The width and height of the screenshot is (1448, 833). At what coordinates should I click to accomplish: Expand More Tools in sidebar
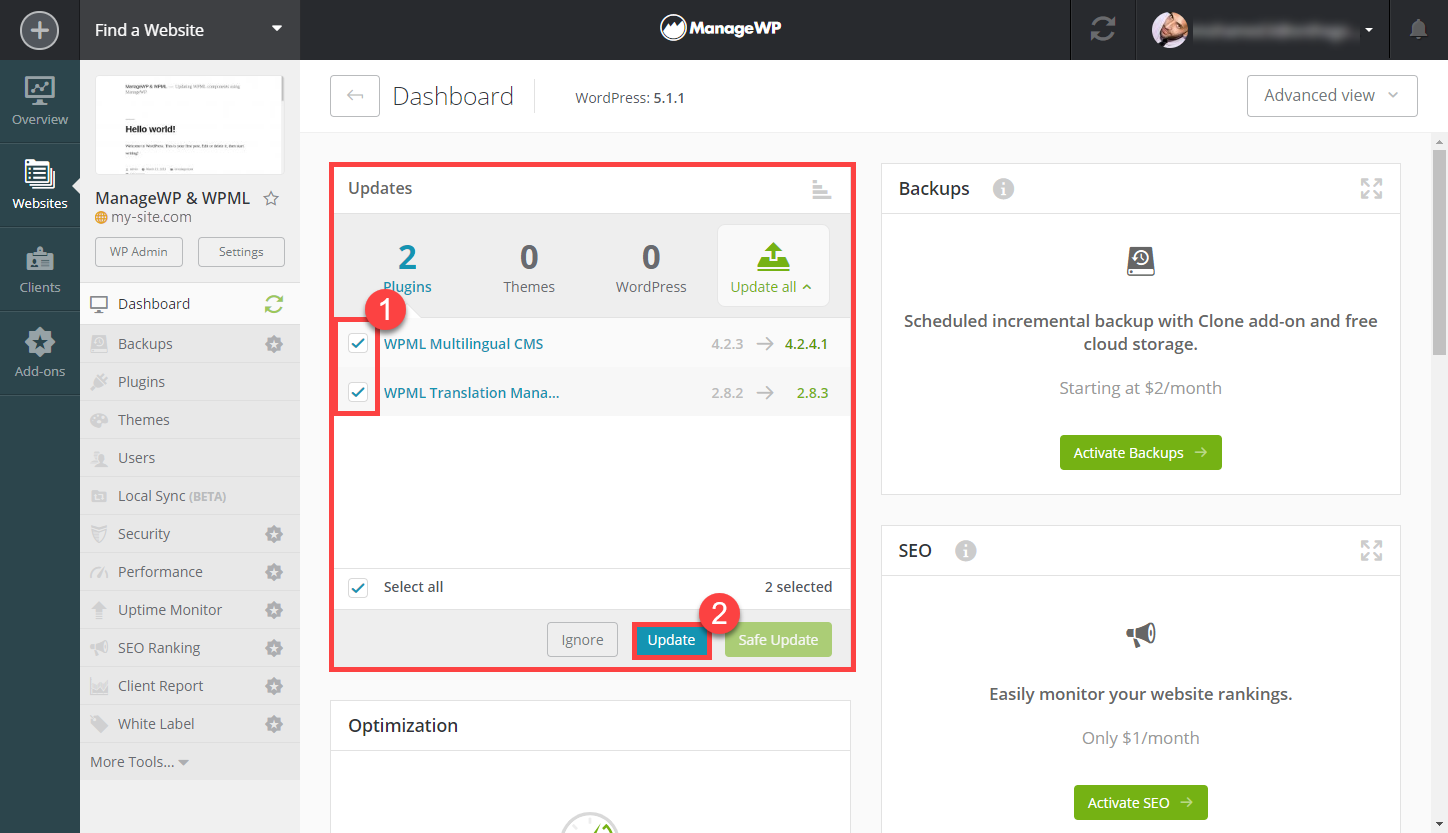139,762
